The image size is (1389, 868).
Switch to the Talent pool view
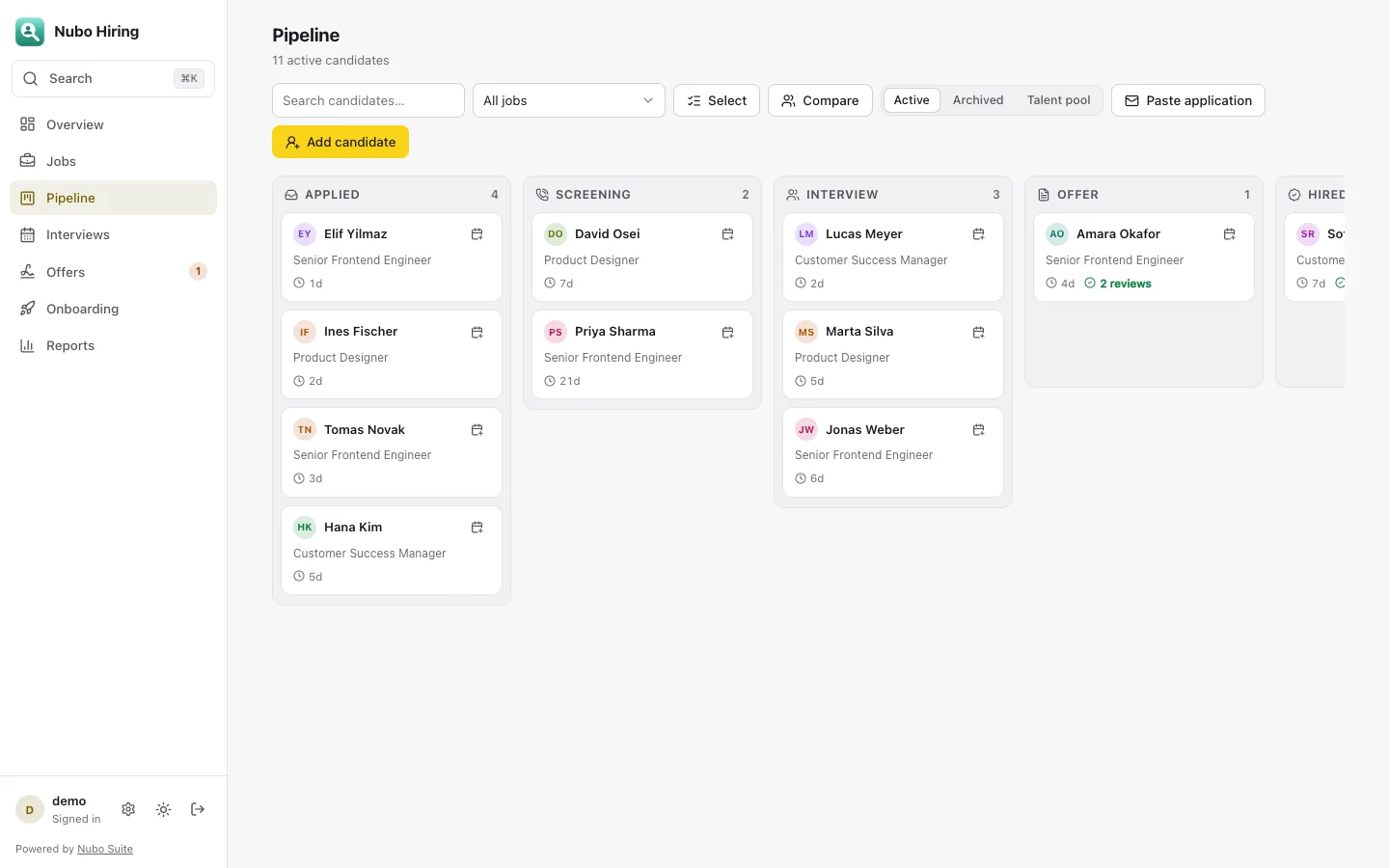[1058, 100]
